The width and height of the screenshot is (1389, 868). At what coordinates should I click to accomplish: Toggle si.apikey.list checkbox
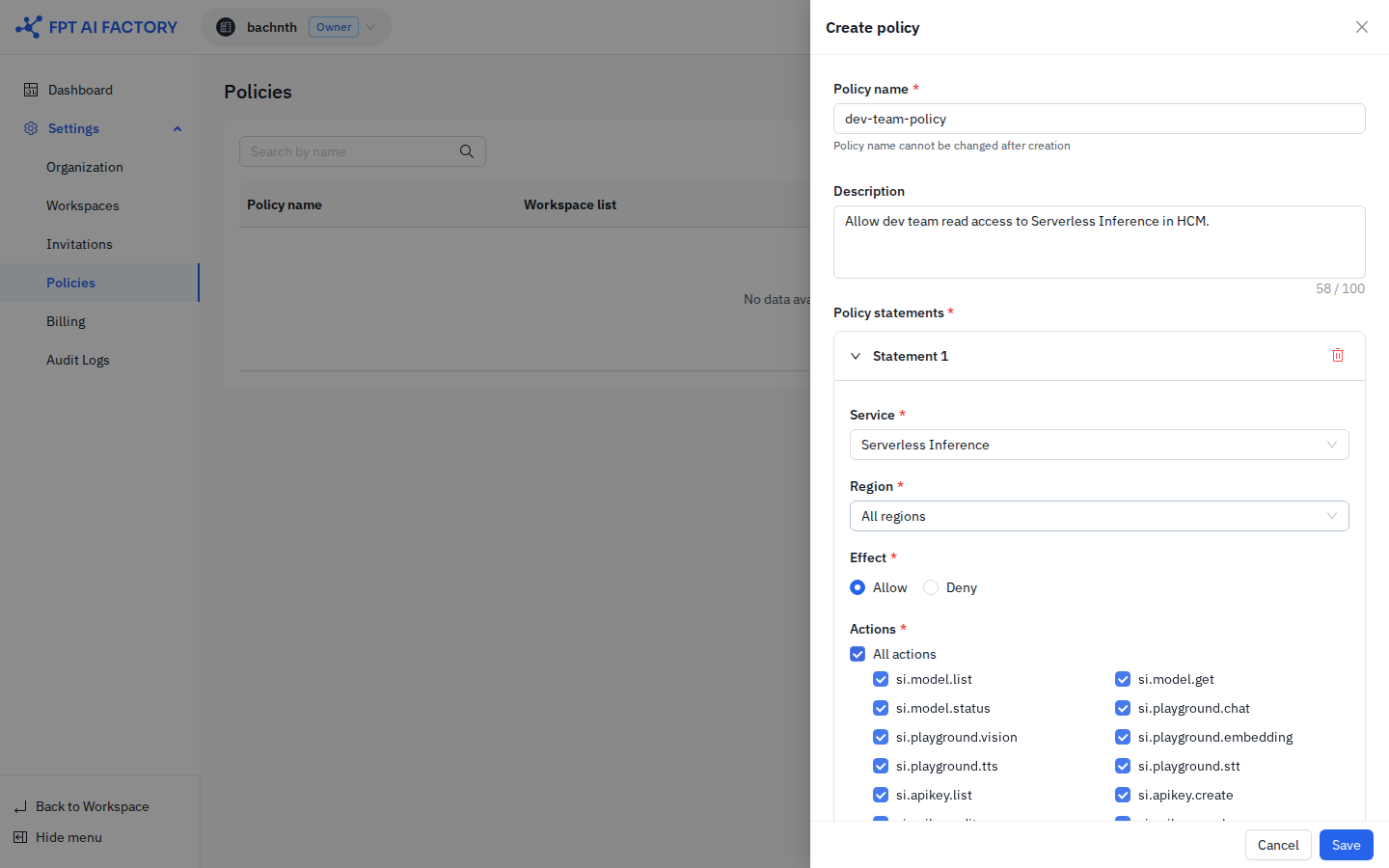(x=881, y=795)
